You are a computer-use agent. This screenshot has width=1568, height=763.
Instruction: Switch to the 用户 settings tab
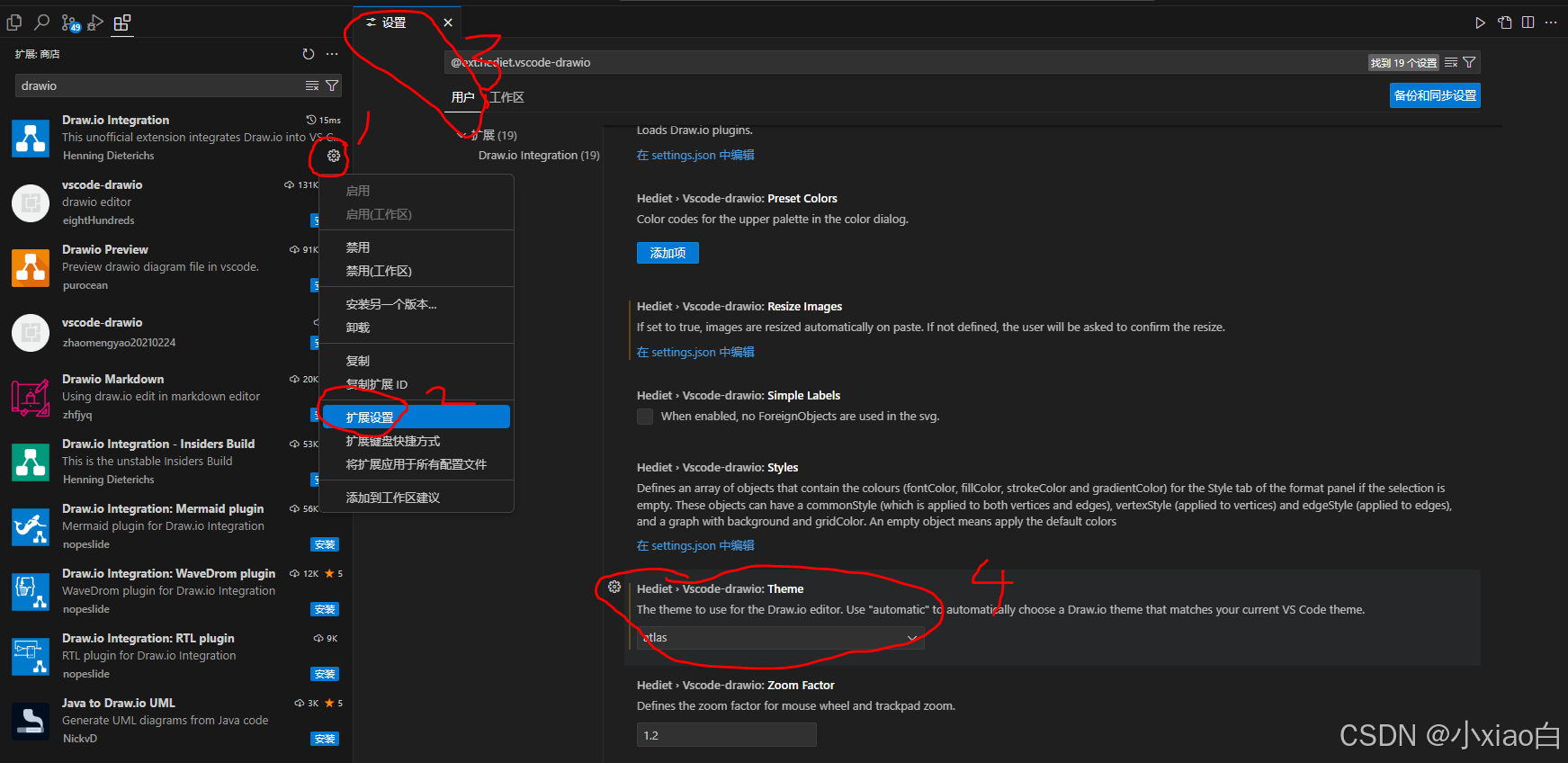pos(462,97)
